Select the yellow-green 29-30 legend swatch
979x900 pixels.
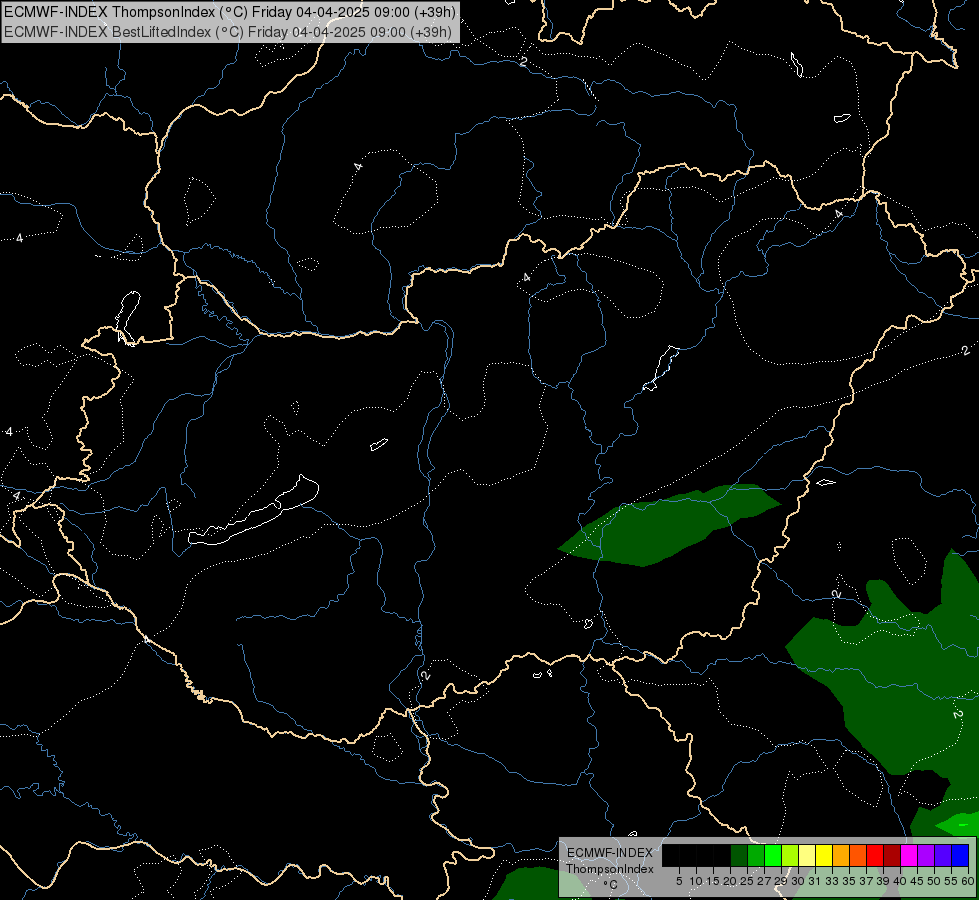(x=790, y=855)
